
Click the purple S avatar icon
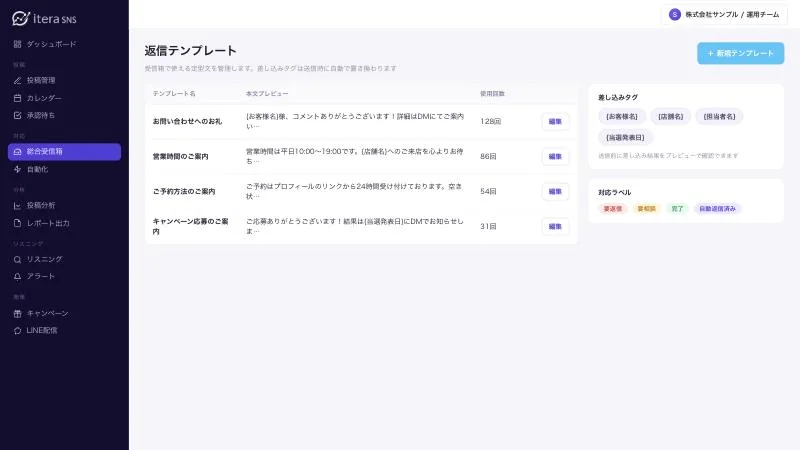pyautogui.click(x=674, y=15)
